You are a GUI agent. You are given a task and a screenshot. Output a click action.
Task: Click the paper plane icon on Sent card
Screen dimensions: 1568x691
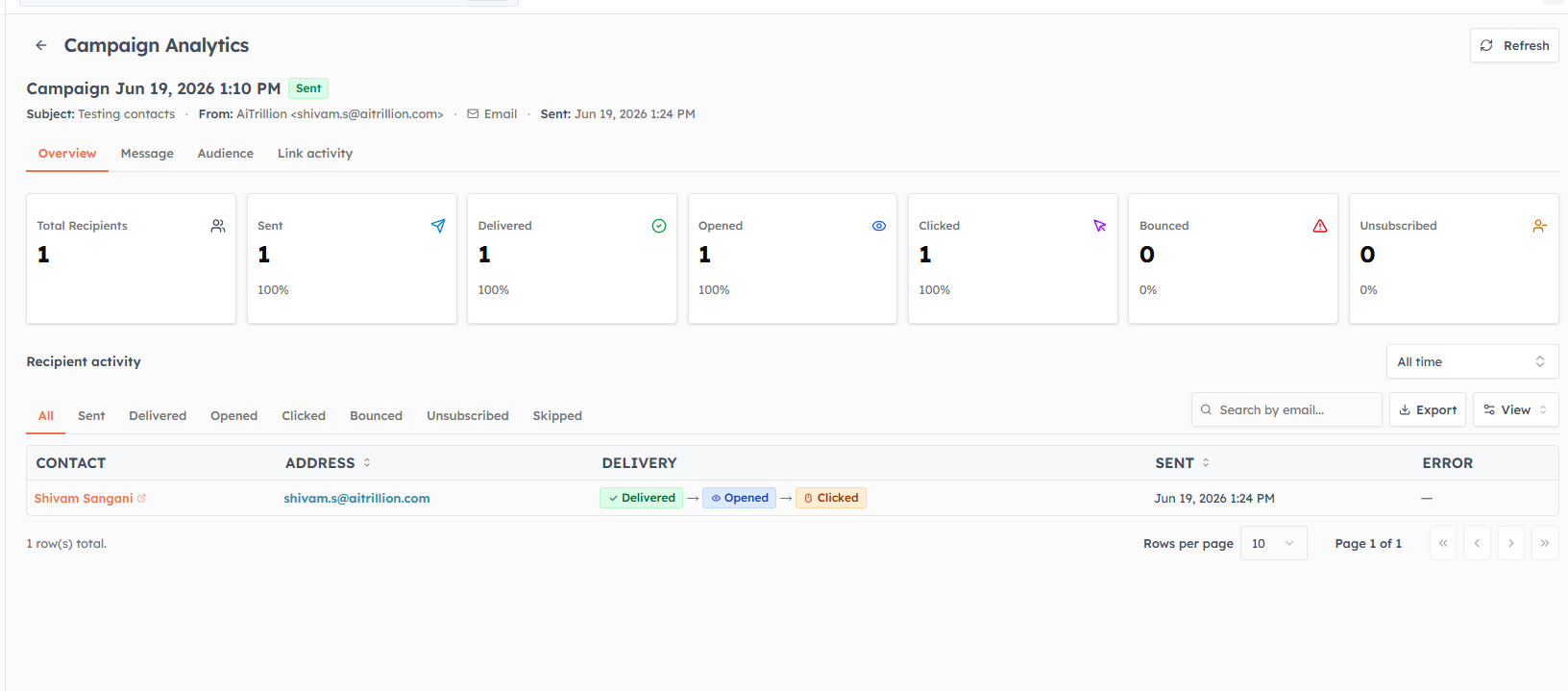(x=438, y=226)
